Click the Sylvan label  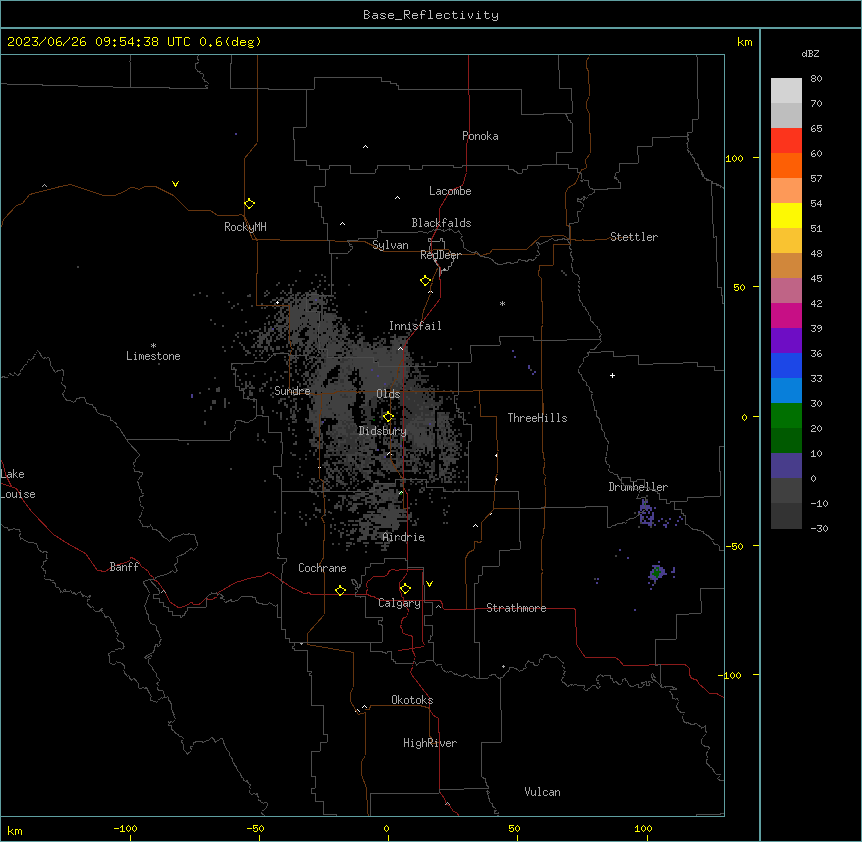click(390, 245)
